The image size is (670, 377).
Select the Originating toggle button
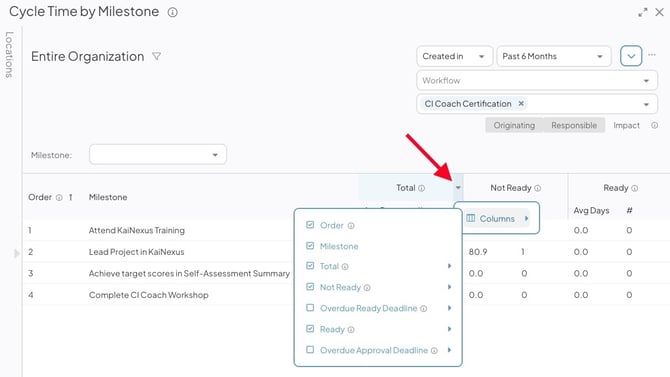tap(514, 125)
